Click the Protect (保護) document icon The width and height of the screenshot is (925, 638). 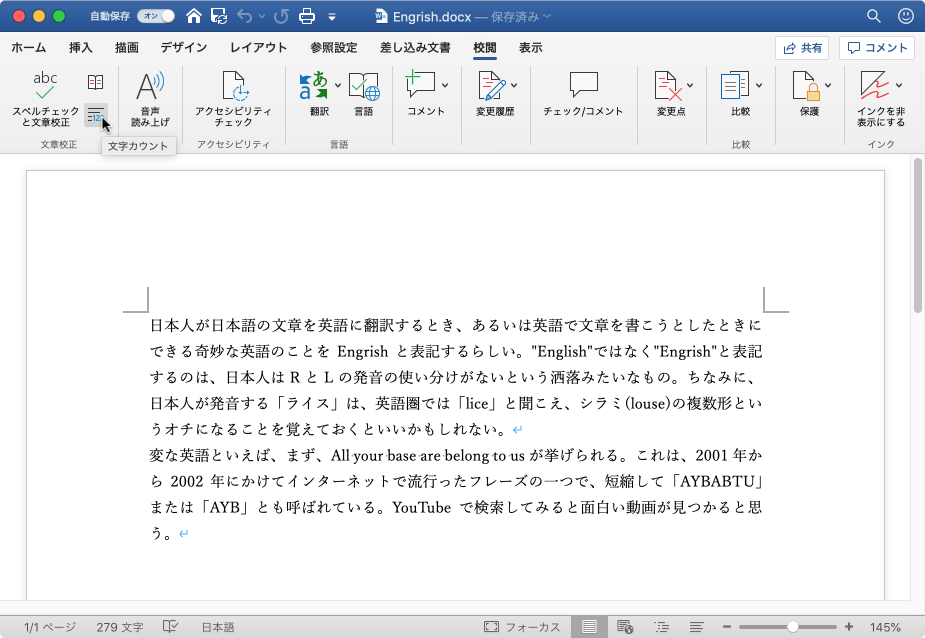pos(806,86)
